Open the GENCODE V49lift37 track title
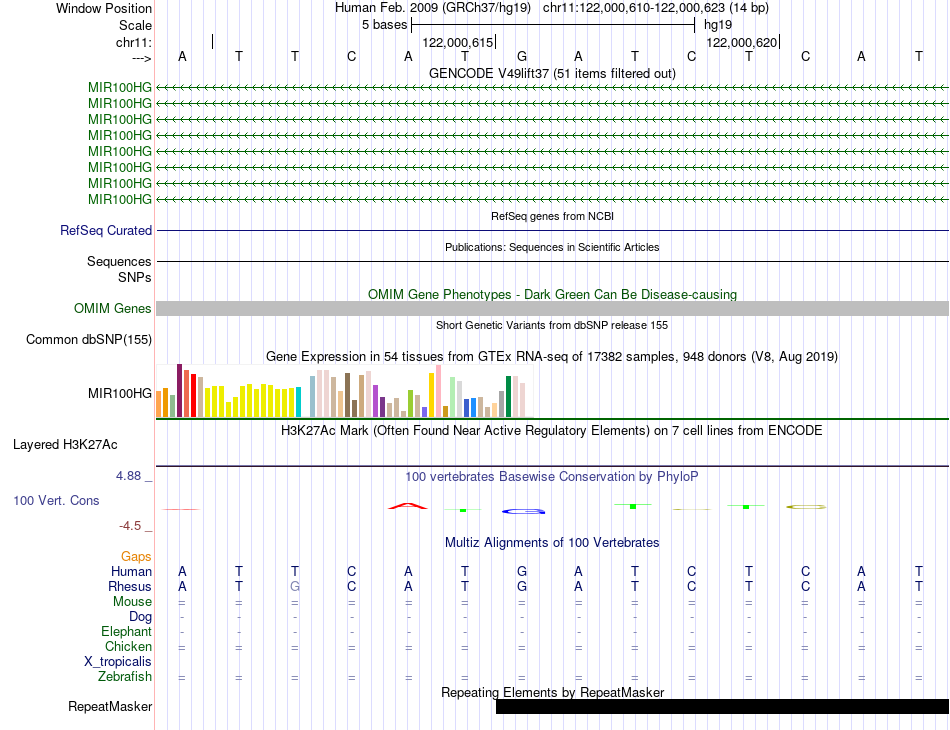Viewport: 950px width, 730px height. click(x=552, y=73)
